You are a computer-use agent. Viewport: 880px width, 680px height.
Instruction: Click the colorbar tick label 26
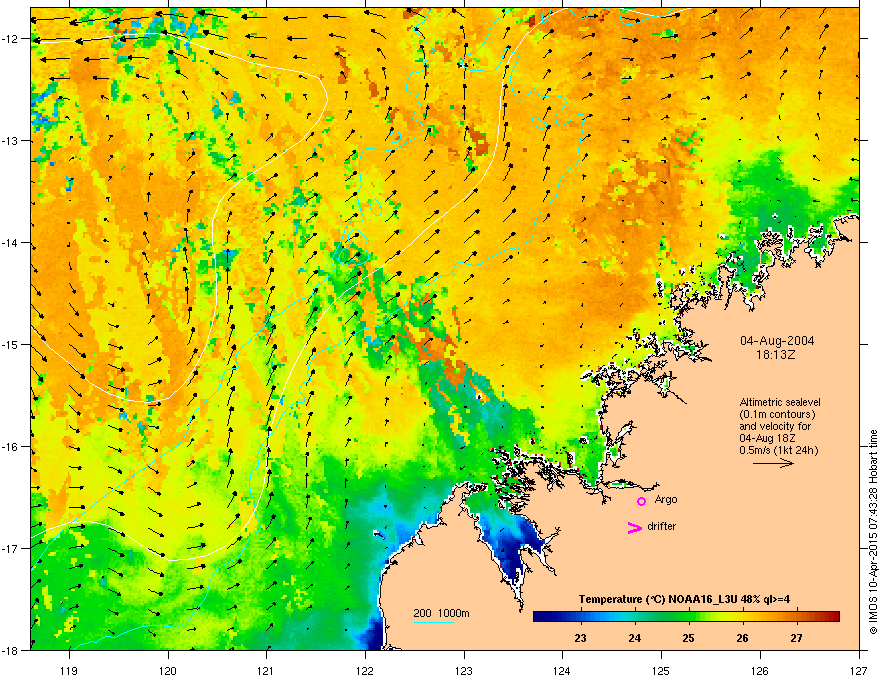tap(742, 638)
